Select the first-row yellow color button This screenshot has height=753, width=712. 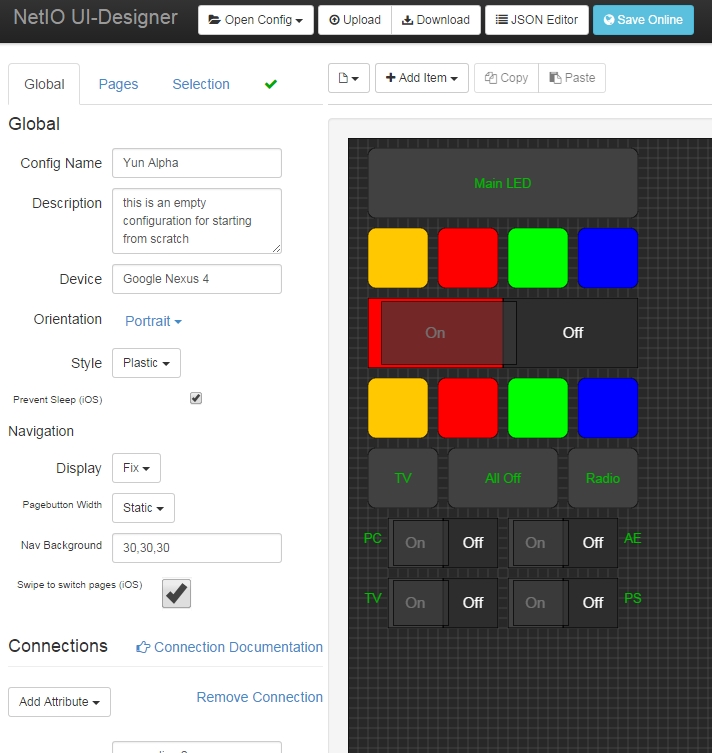click(398, 258)
